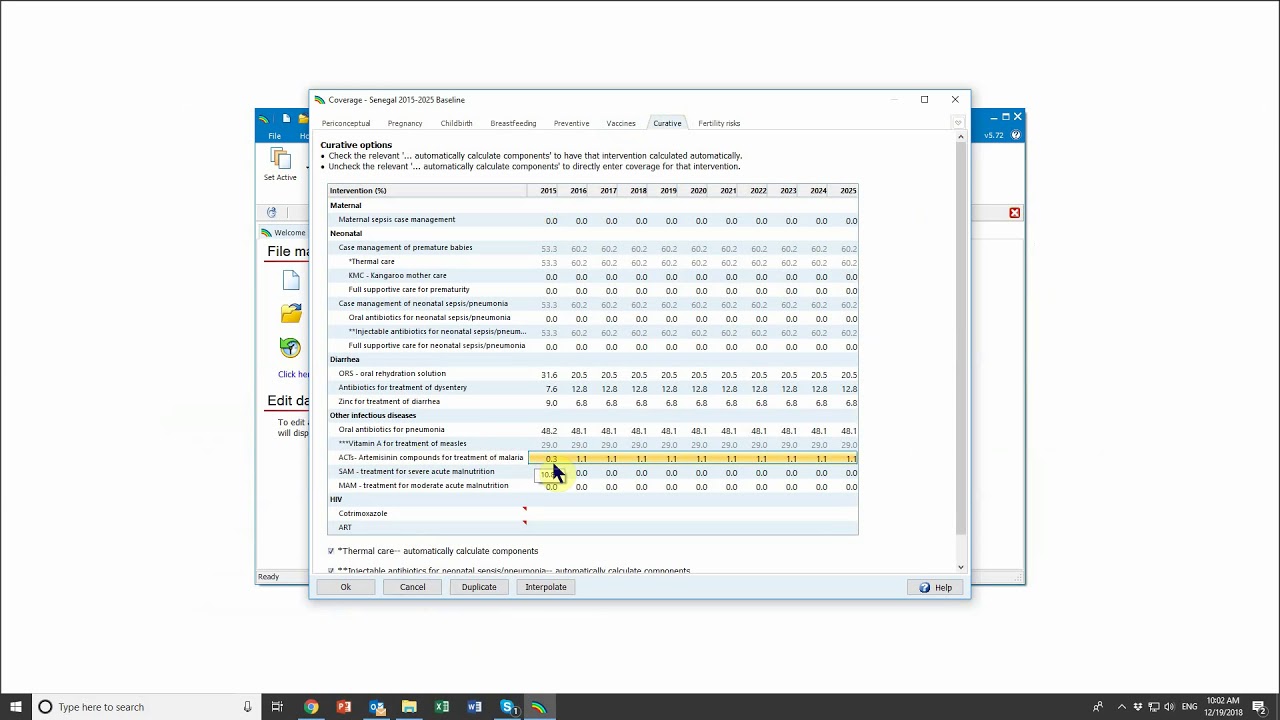Click the new file icon in background File management panel
Image resolution: width=1280 pixels, height=720 pixels.
point(291,281)
